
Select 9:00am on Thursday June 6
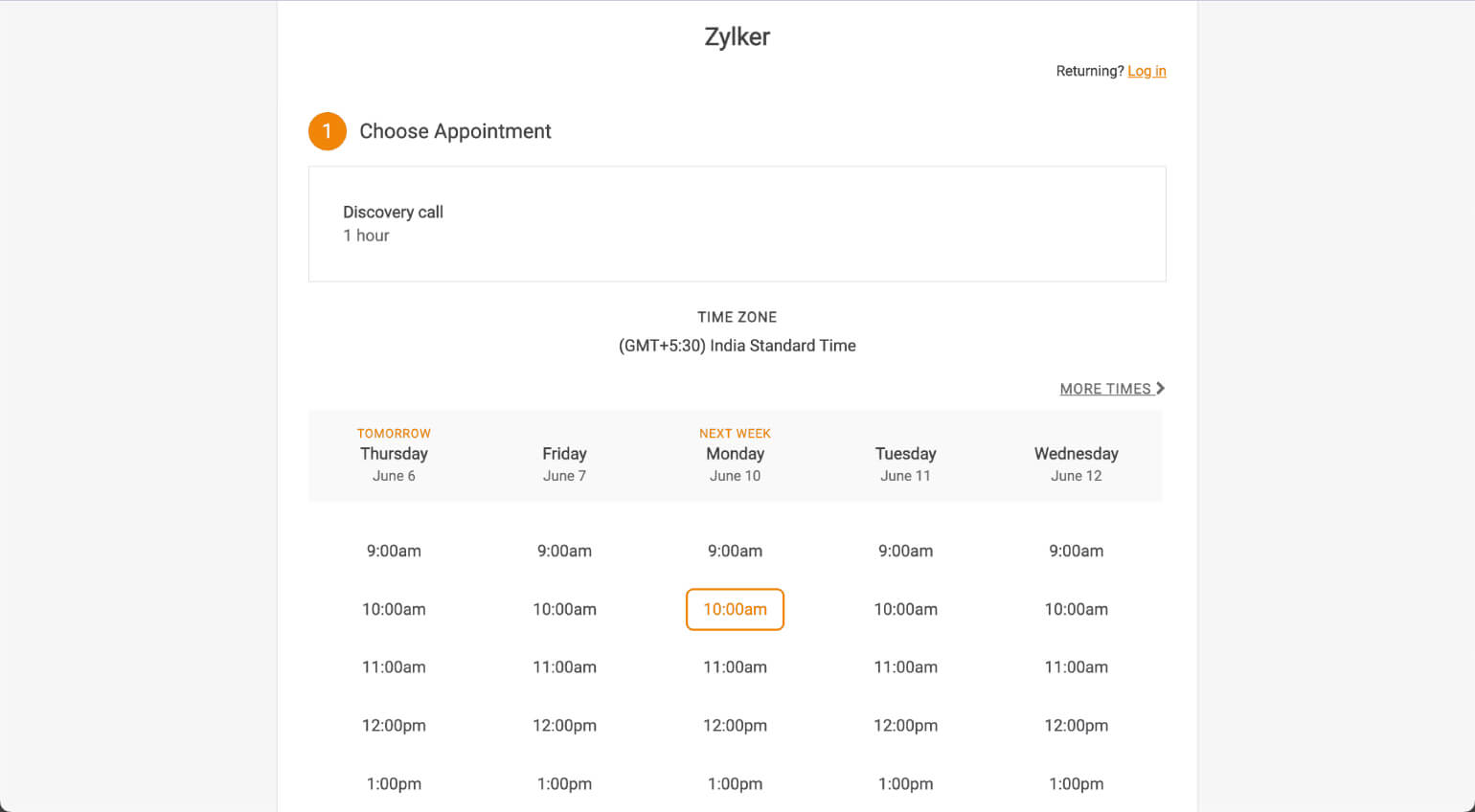coord(394,551)
